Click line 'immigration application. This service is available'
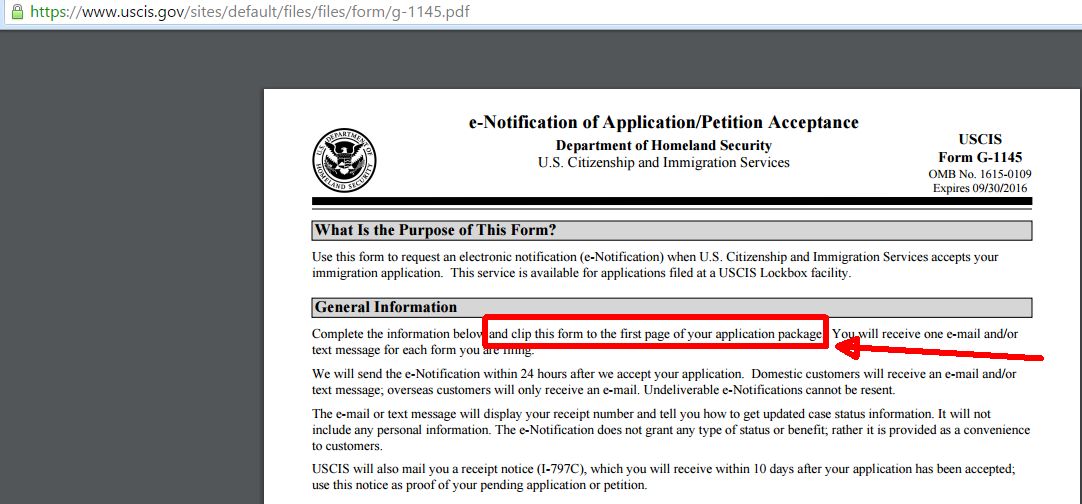The height and width of the screenshot is (504, 1082). [x=582, y=273]
